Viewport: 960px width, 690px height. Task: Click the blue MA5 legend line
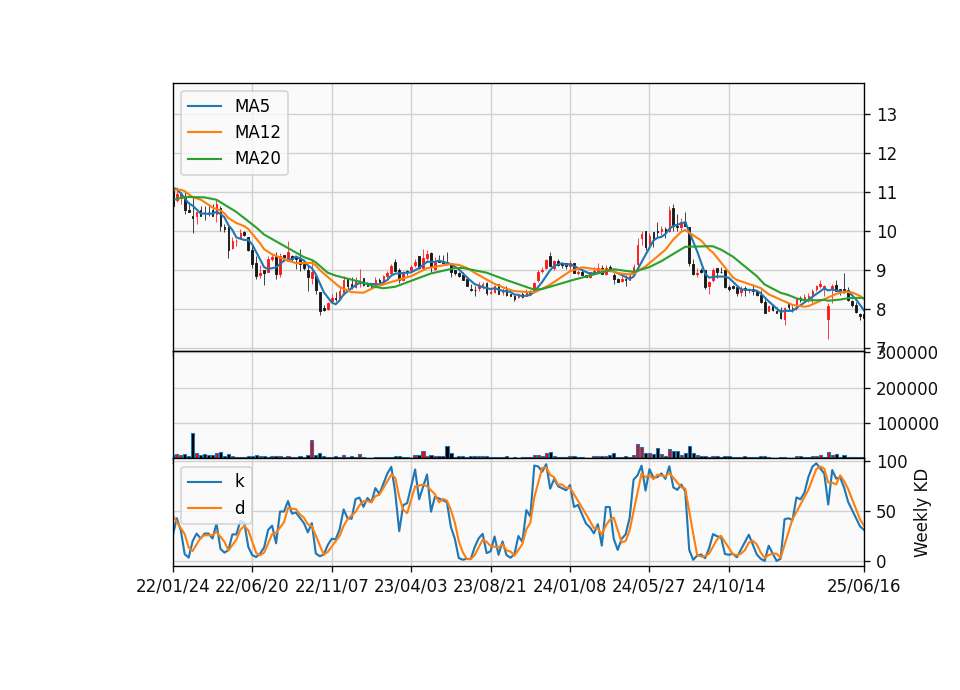(x=204, y=106)
